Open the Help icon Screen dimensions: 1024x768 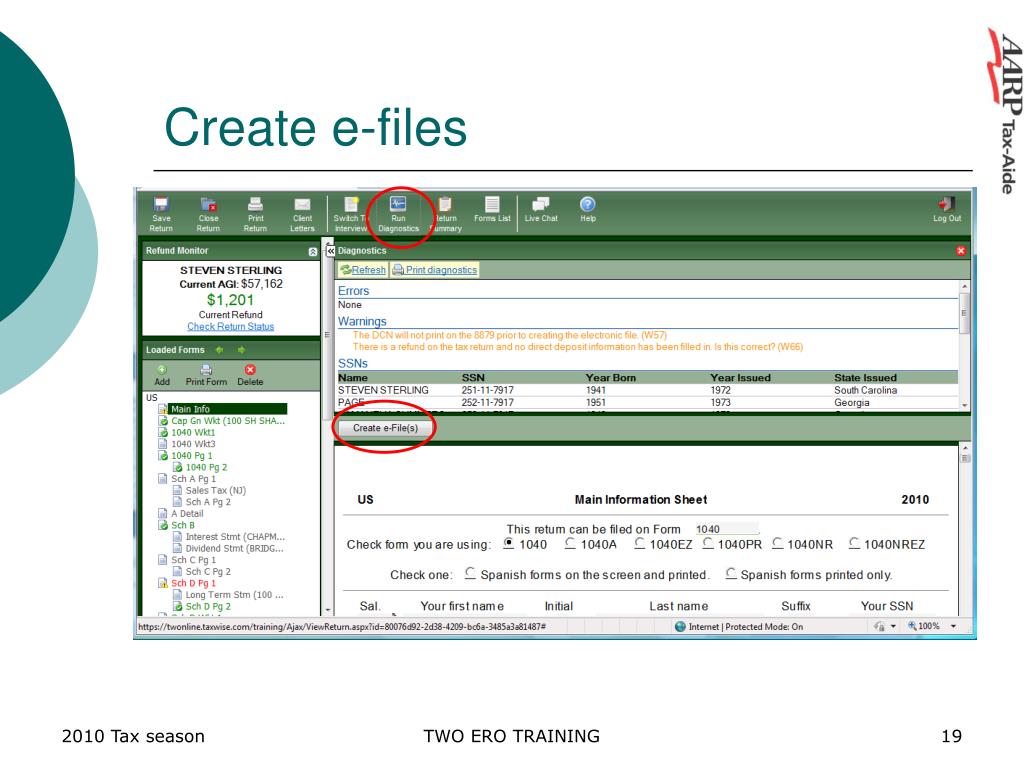pos(588,209)
